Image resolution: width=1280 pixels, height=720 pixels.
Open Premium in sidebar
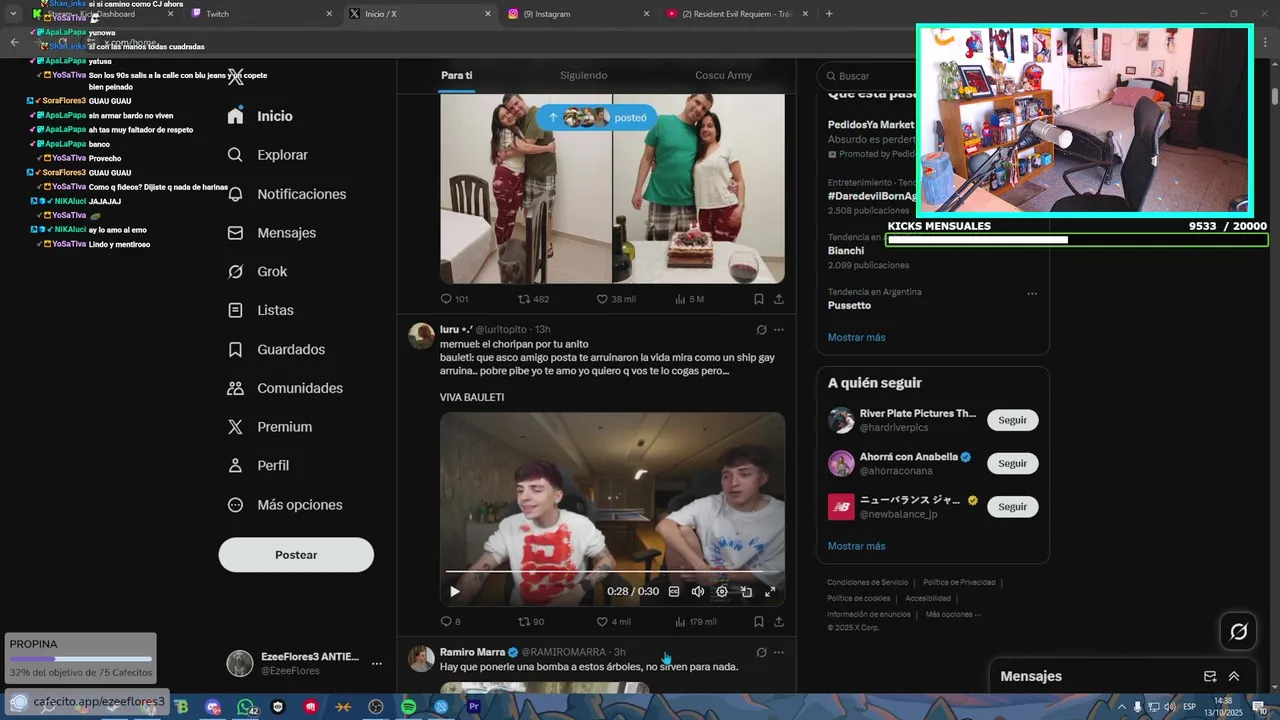269,427
